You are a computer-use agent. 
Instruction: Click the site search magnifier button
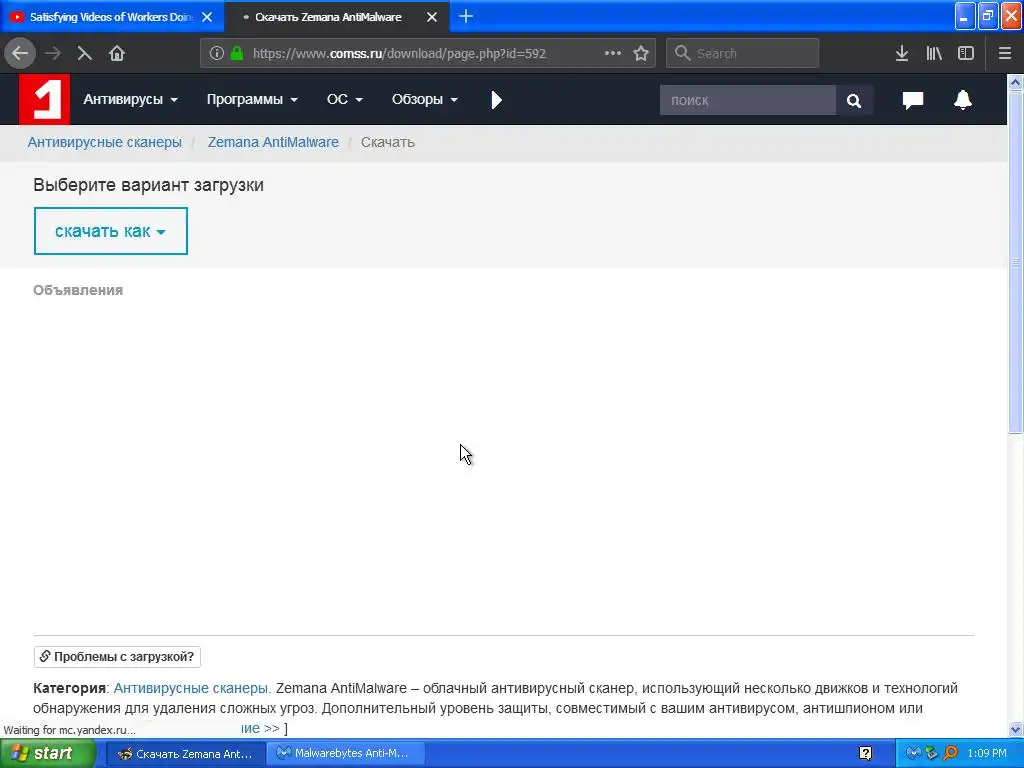pos(854,100)
